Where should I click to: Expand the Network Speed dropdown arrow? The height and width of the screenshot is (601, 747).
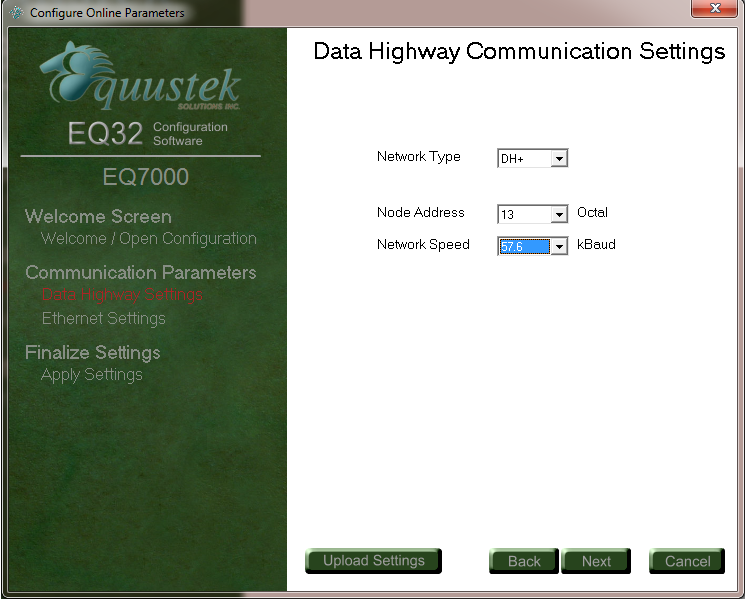tap(559, 246)
